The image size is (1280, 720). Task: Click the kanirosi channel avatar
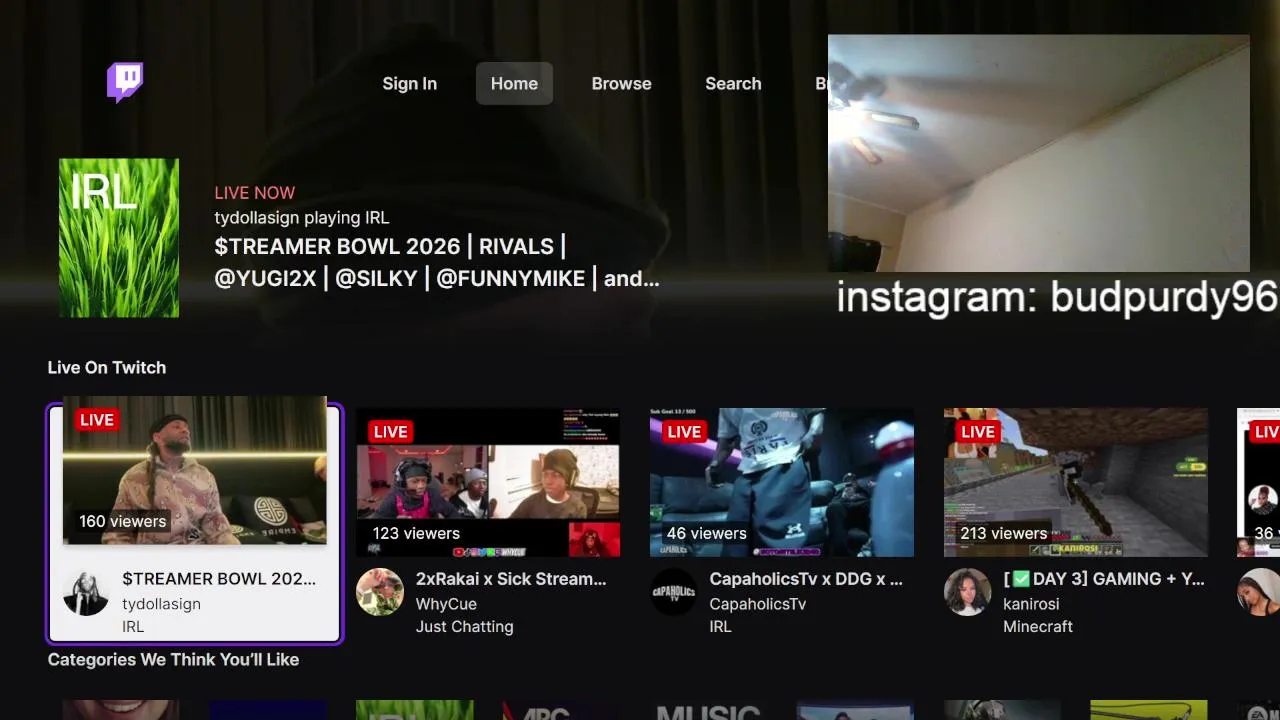pyautogui.click(x=968, y=592)
